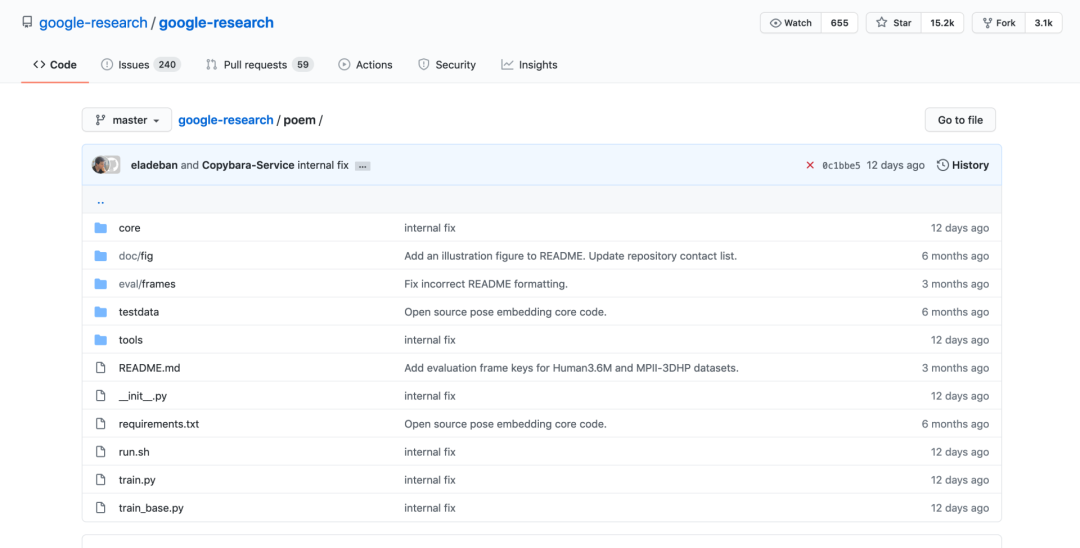
Task: Star the google-research repository
Action: click(894, 23)
